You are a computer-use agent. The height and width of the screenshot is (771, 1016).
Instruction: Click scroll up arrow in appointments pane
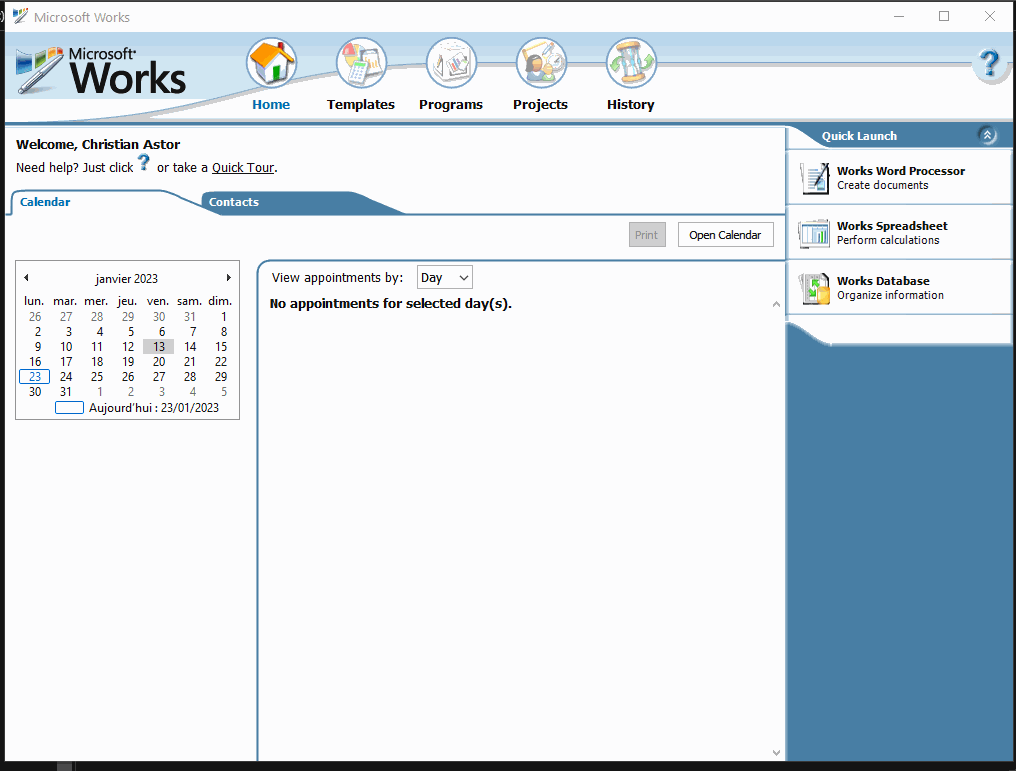click(x=776, y=305)
